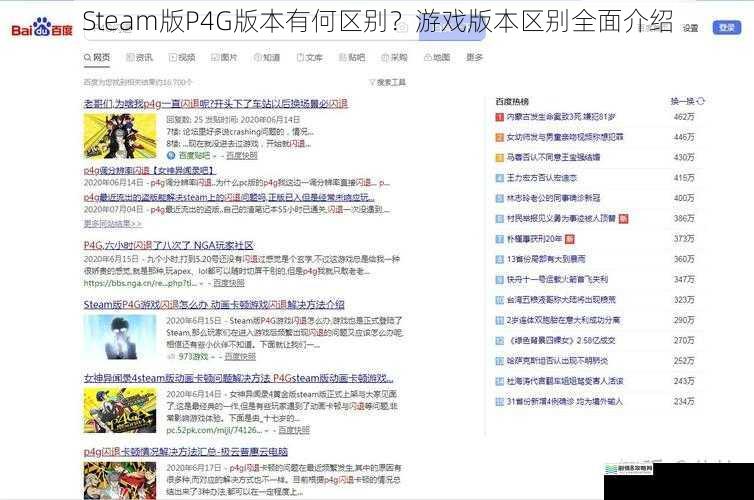The width and height of the screenshot is (754, 500).
Task: Open hot item with 243万 views
Action: 565,381
